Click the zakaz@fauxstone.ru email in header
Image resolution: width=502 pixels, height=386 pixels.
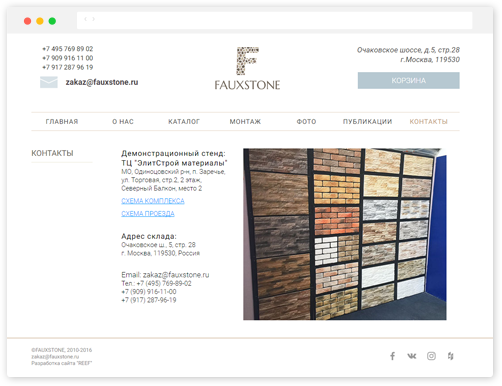(x=102, y=82)
